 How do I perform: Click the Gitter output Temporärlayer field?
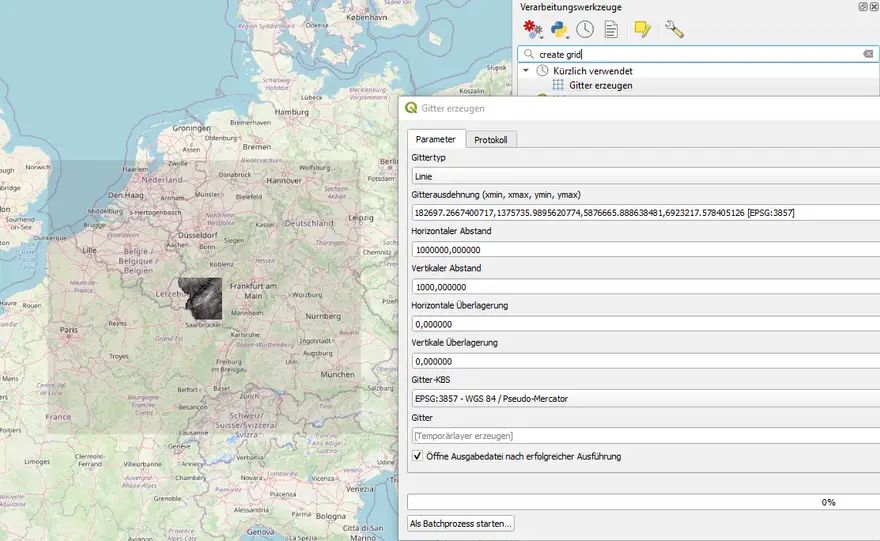pyautogui.click(x=645, y=435)
